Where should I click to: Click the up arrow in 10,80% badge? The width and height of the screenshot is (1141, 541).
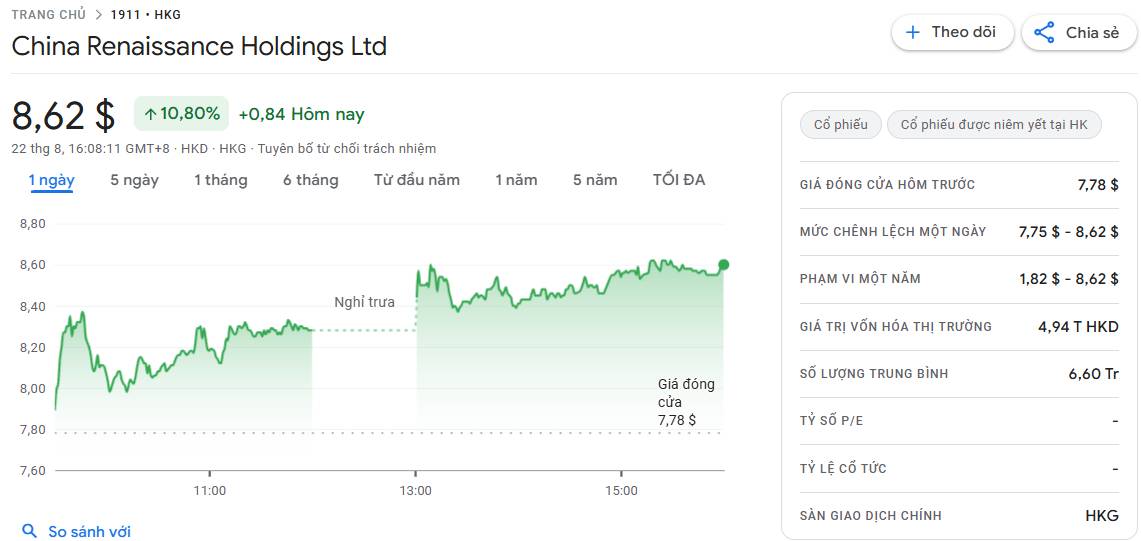click(x=151, y=114)
